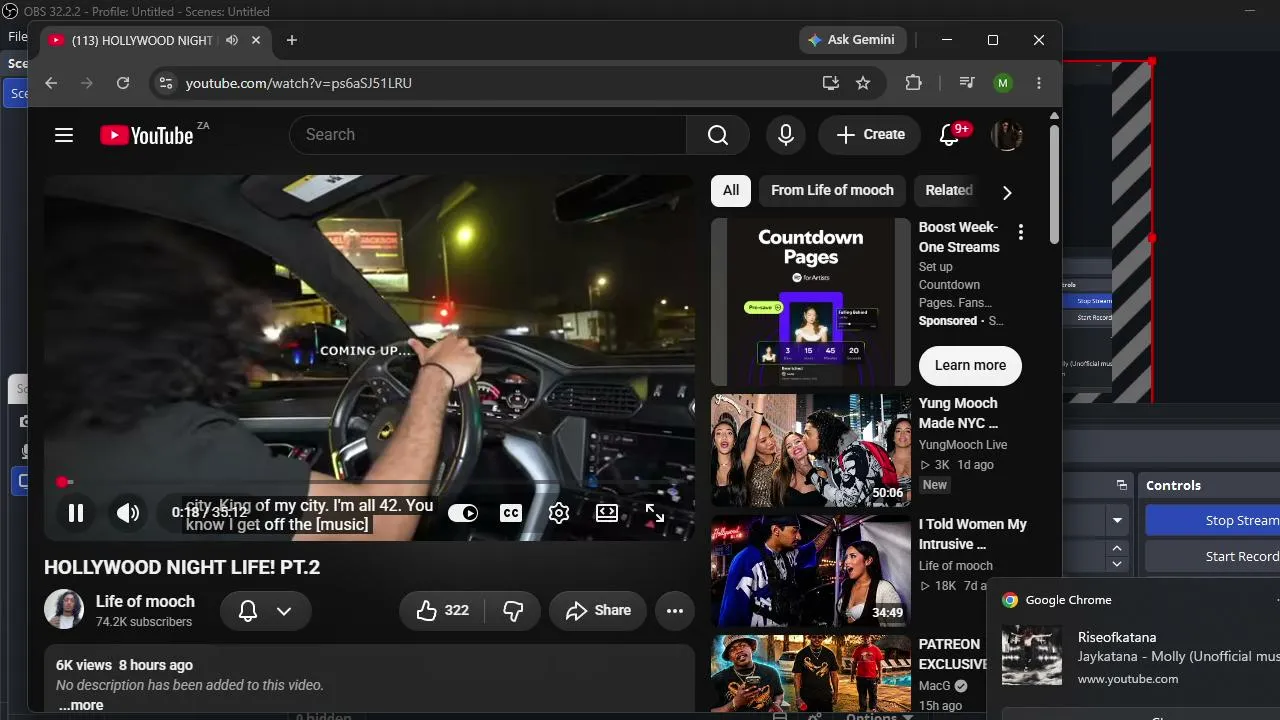Open Chrome media controls icon
Viewport: 1280px width, 720px height.
point(966,83)
